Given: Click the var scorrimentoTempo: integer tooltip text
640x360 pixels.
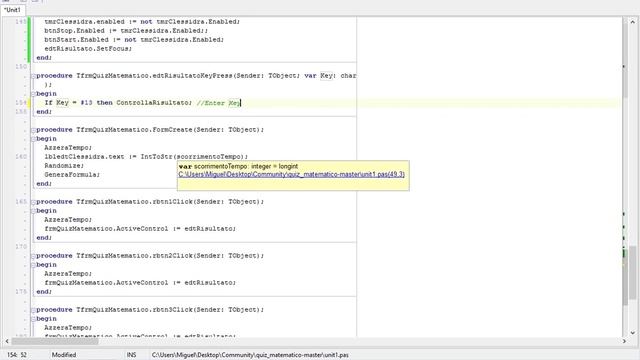Looking at the screenshot, I should (238, 167).
